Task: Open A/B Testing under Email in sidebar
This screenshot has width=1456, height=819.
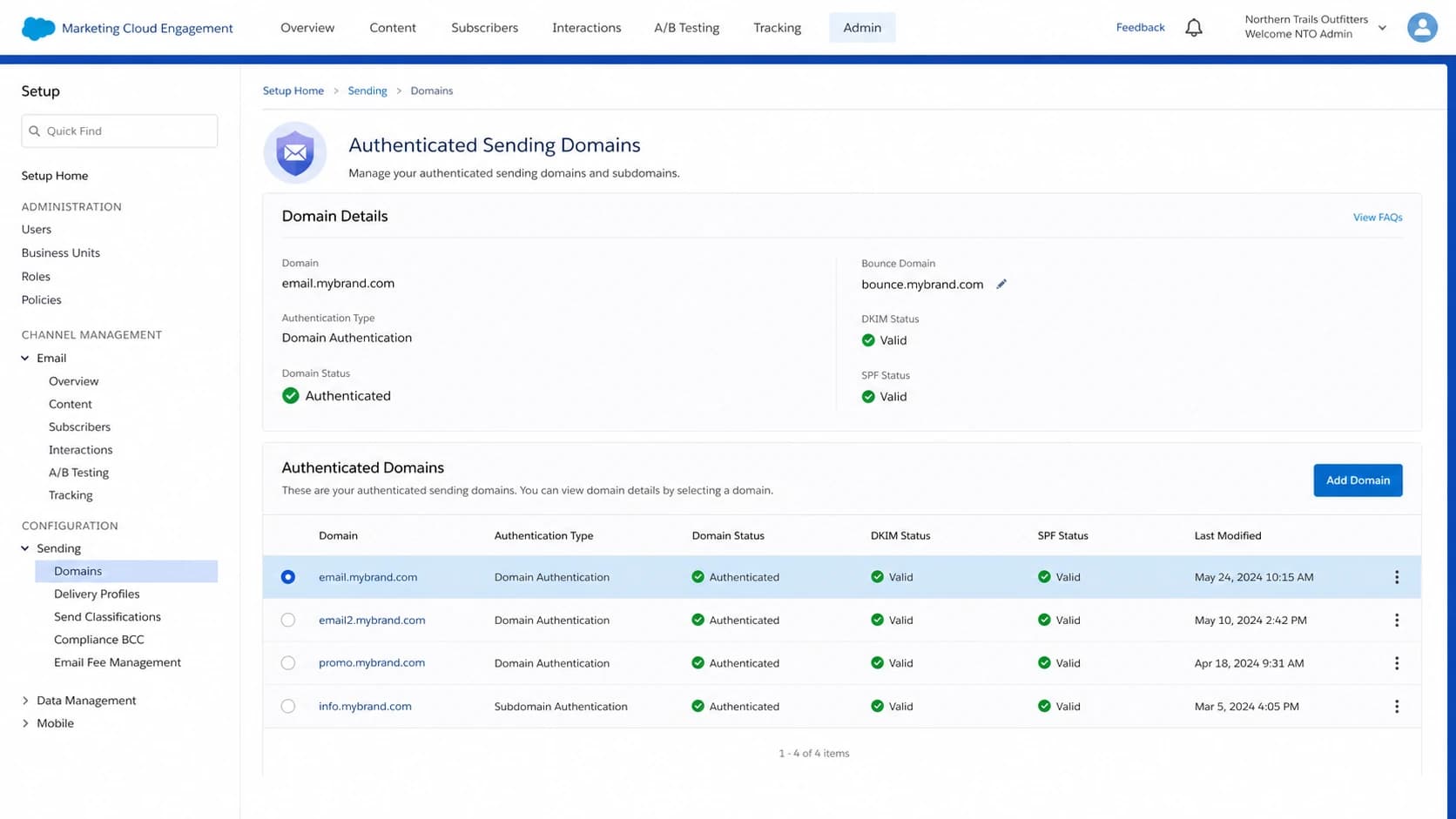Action: (x=78, y=473)
